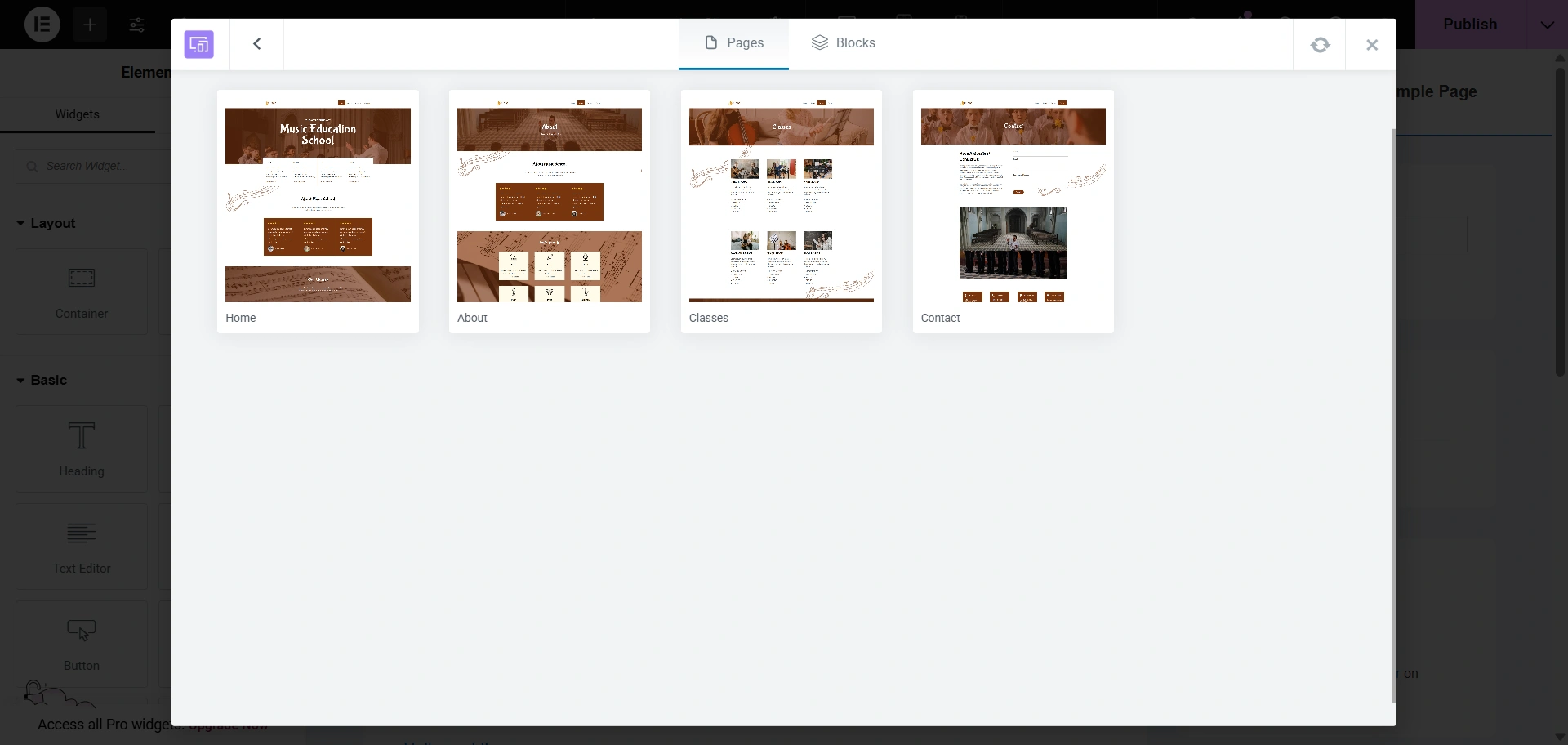
Task: Click the page scrollbar up arrow
Action: tap(1561, 57)
